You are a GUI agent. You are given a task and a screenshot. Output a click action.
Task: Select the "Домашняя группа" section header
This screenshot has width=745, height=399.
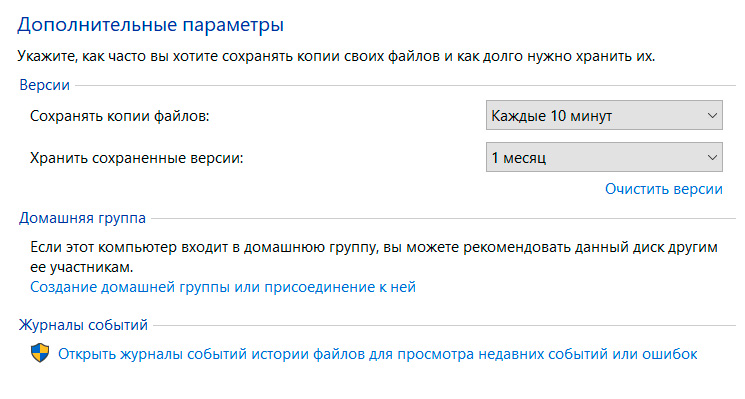tap(82, 218)
